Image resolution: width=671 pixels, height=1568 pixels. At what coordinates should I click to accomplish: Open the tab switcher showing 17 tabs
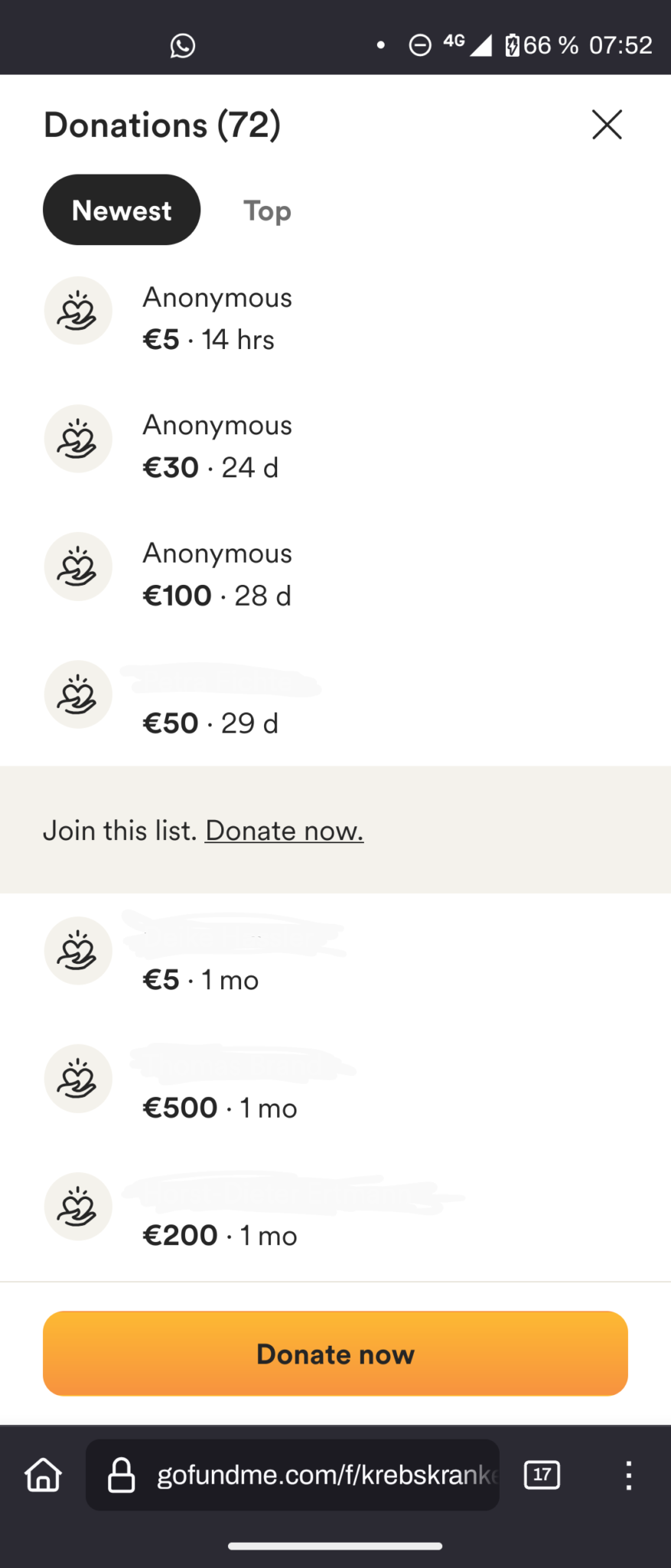coord(542,1475)
